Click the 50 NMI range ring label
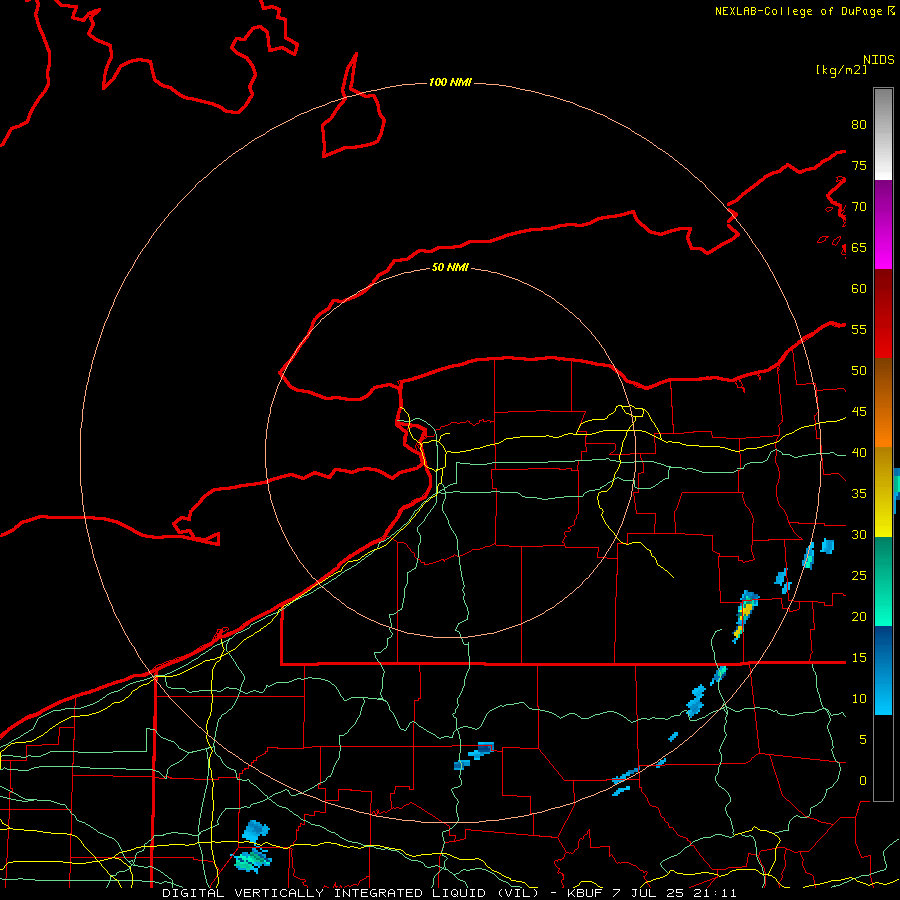 [450, 267]
